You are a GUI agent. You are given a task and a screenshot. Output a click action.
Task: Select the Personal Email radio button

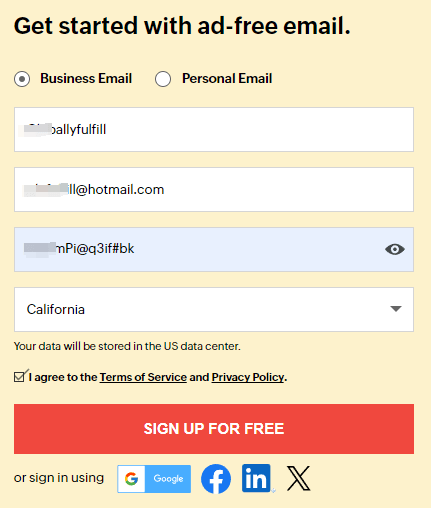tap(163, 79)
